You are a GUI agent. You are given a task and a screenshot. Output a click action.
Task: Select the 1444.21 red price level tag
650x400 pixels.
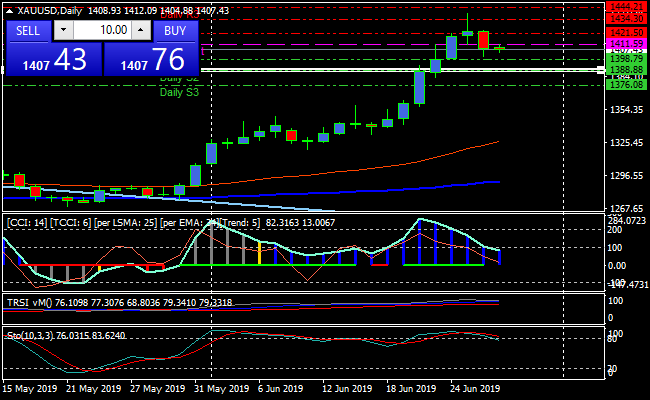[625, 7]
